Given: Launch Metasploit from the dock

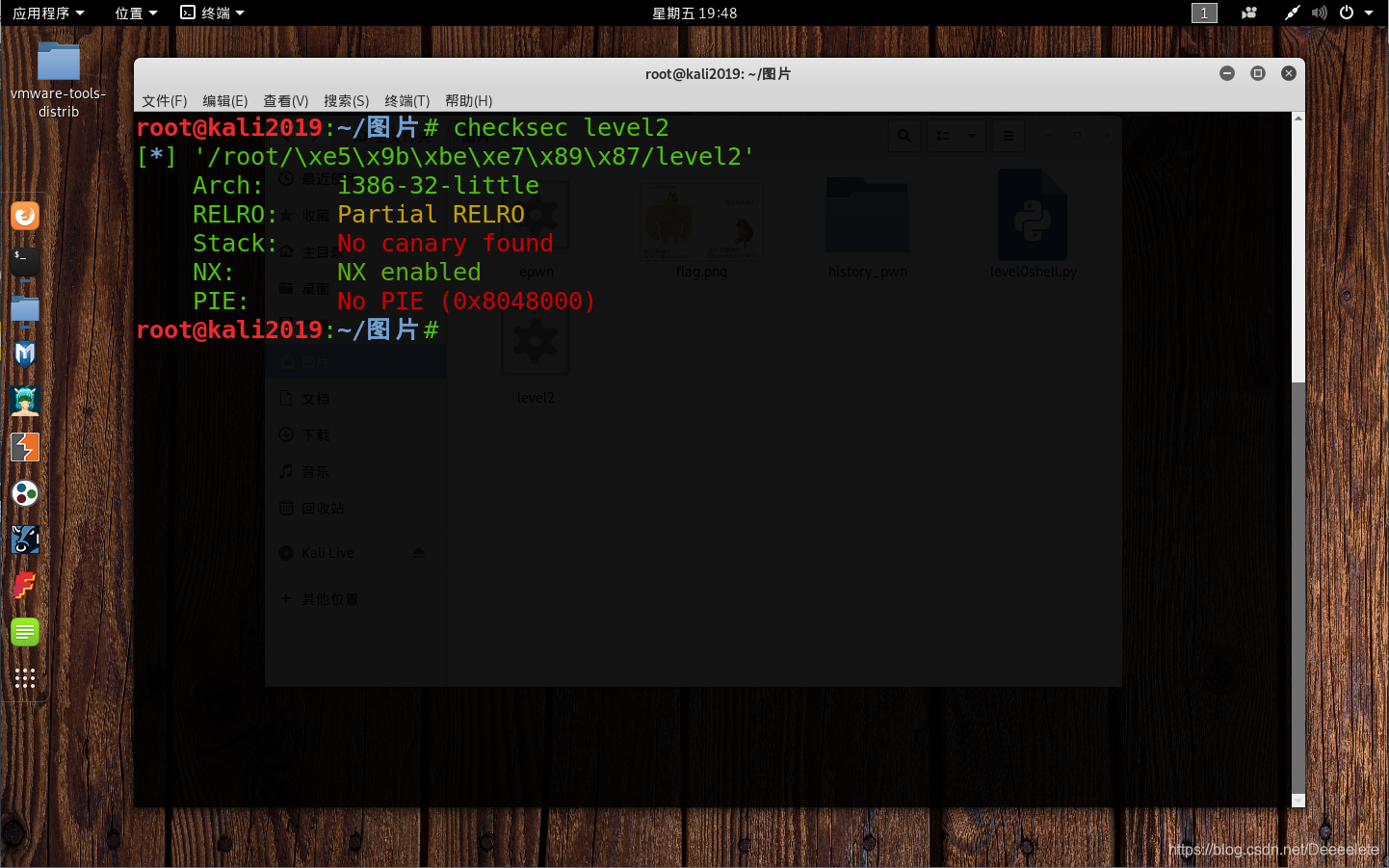Looking at the screenshot, I should [x=25, y=355].
